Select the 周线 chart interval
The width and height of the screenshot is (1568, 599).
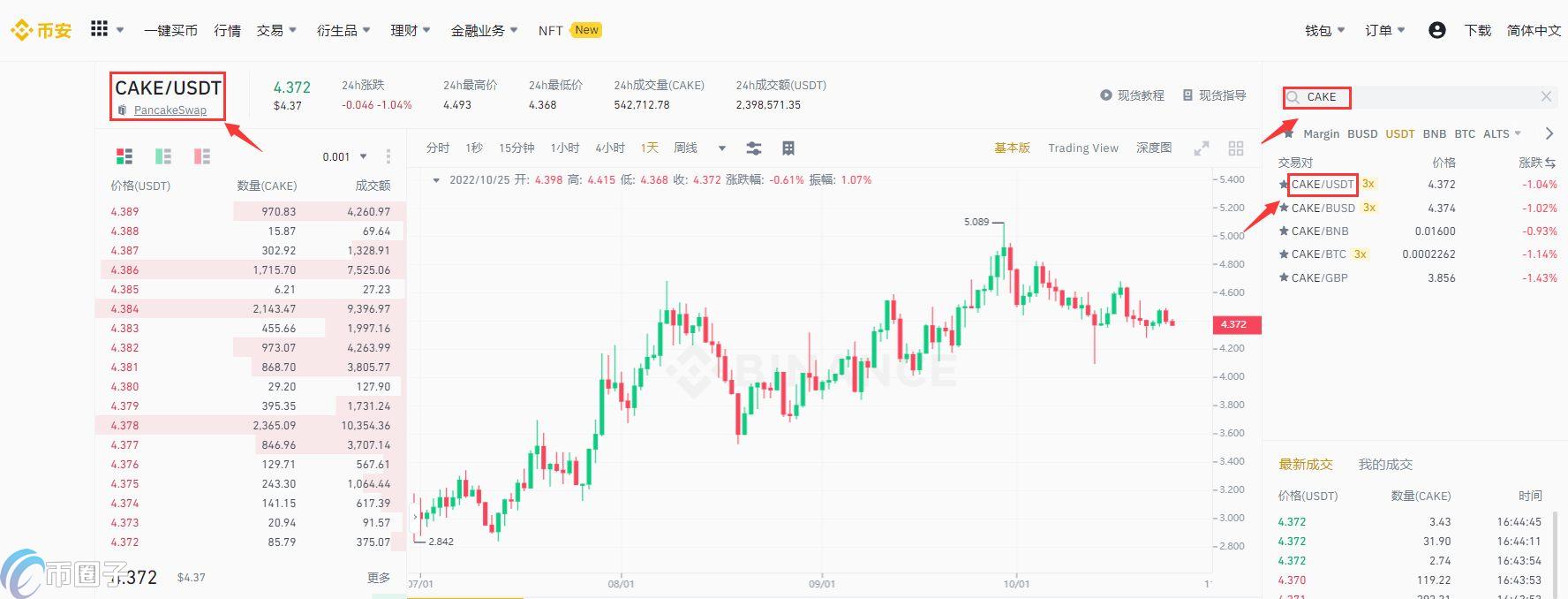coord(685,148)
